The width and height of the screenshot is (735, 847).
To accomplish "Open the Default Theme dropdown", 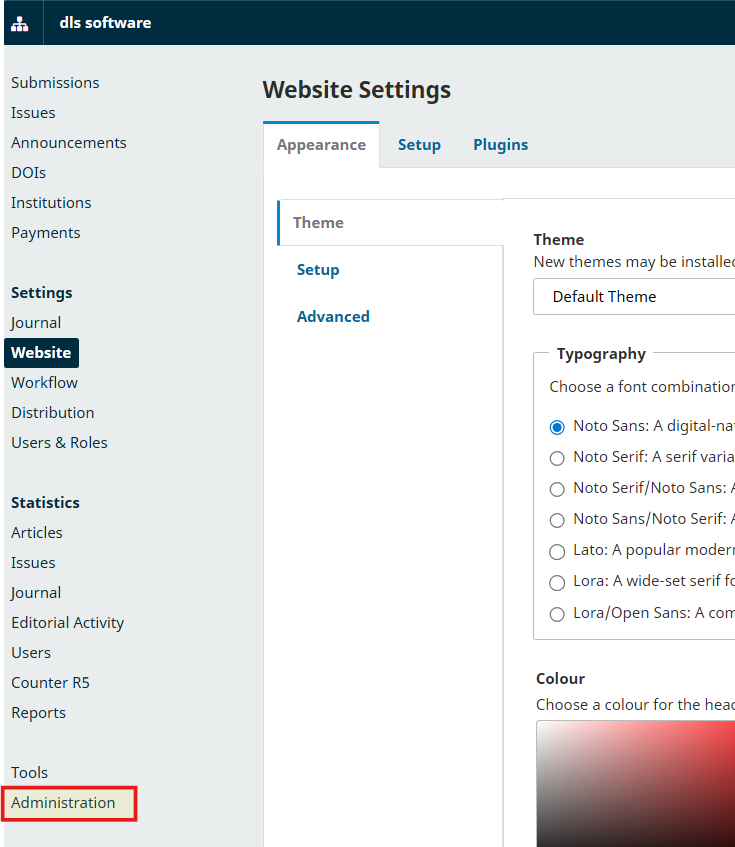I will point(634,297).
